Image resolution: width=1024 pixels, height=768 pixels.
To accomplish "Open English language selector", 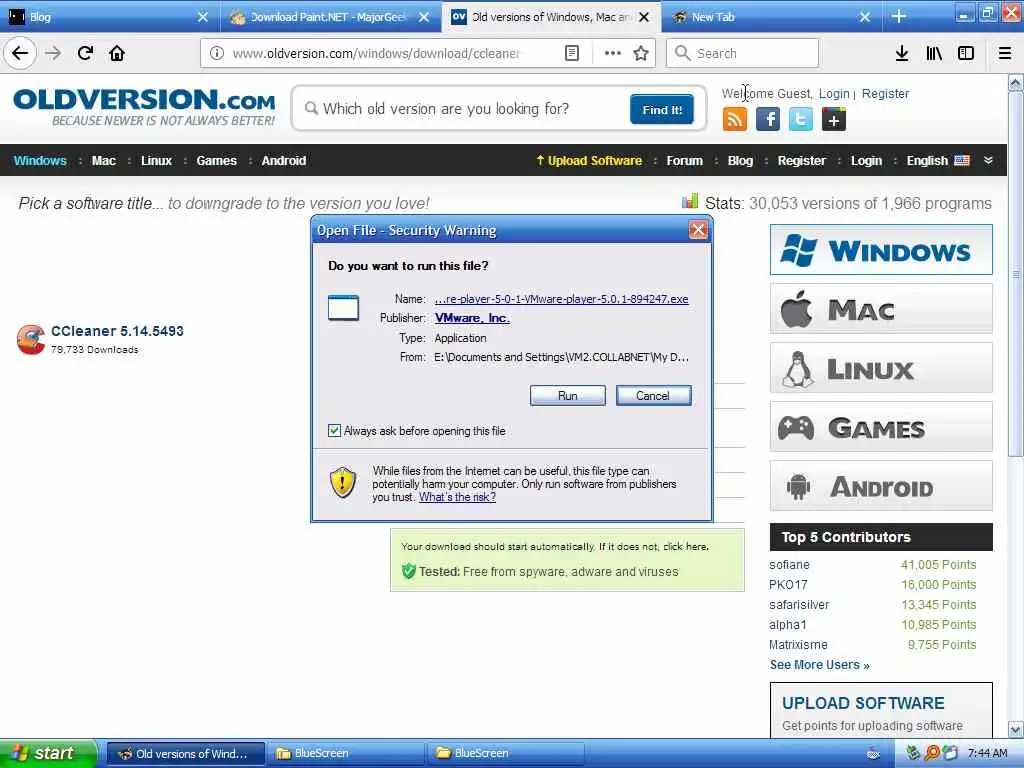I will point(938,161).
